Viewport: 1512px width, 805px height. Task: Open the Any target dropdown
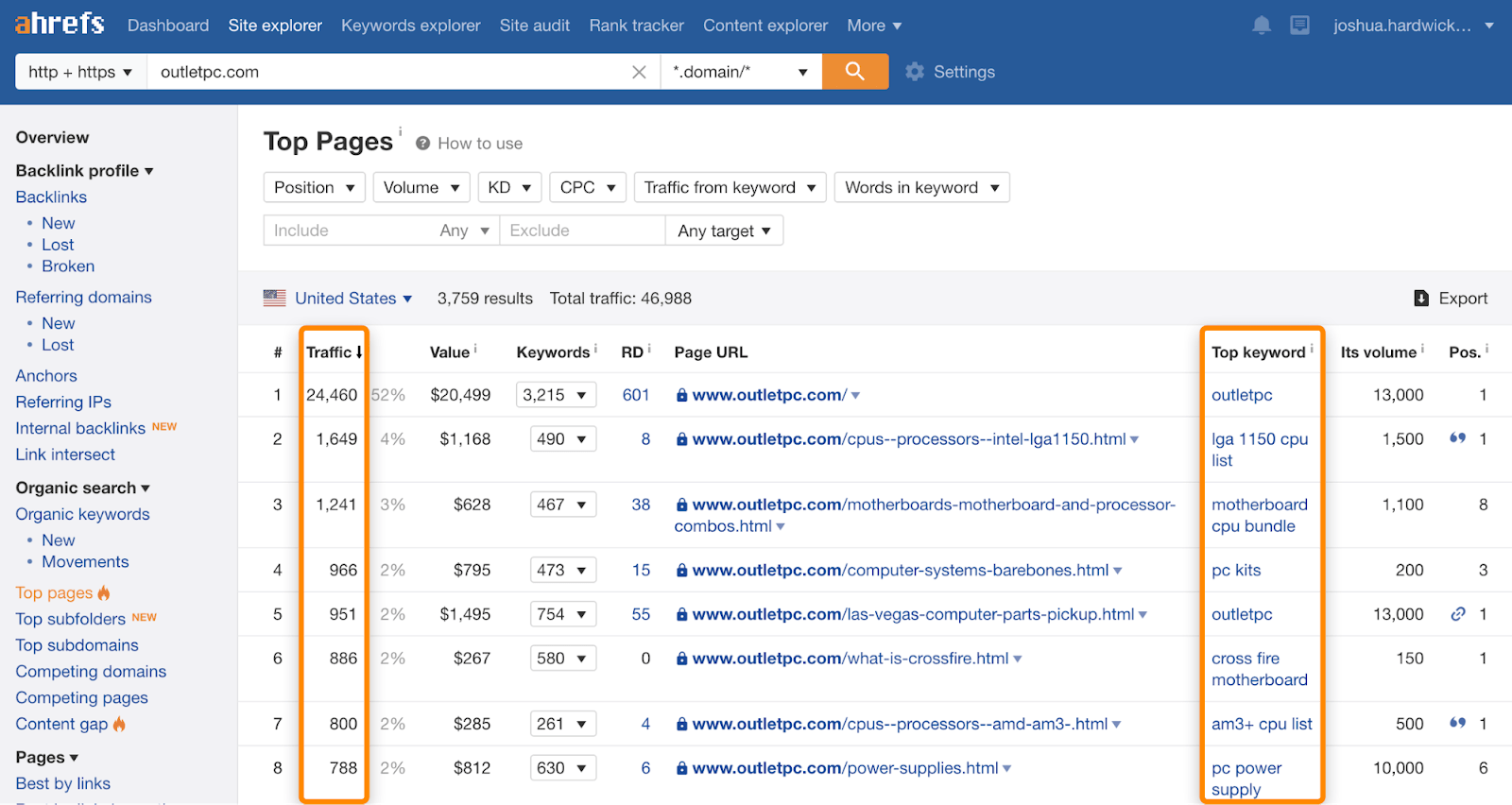pyautogui.click(x=725, y=231)
